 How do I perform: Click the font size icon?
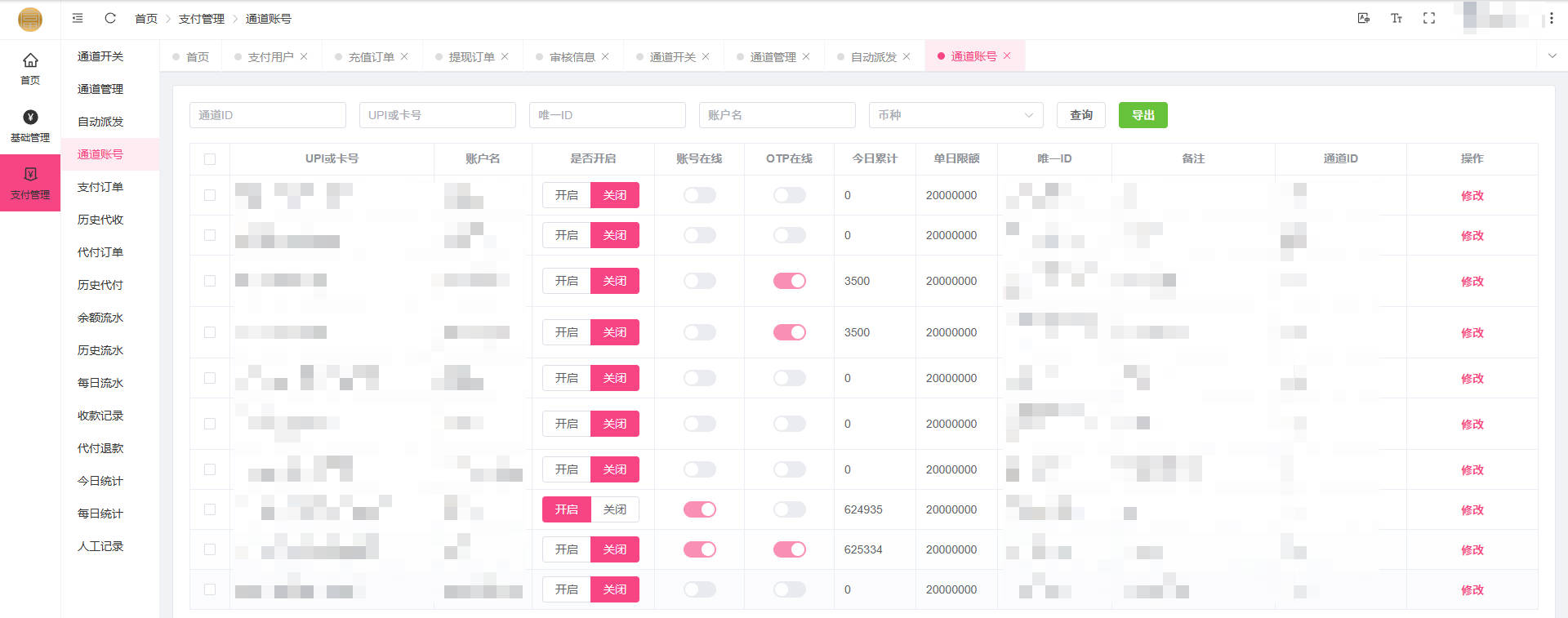pyautogui.click(x=1396, y=18)
